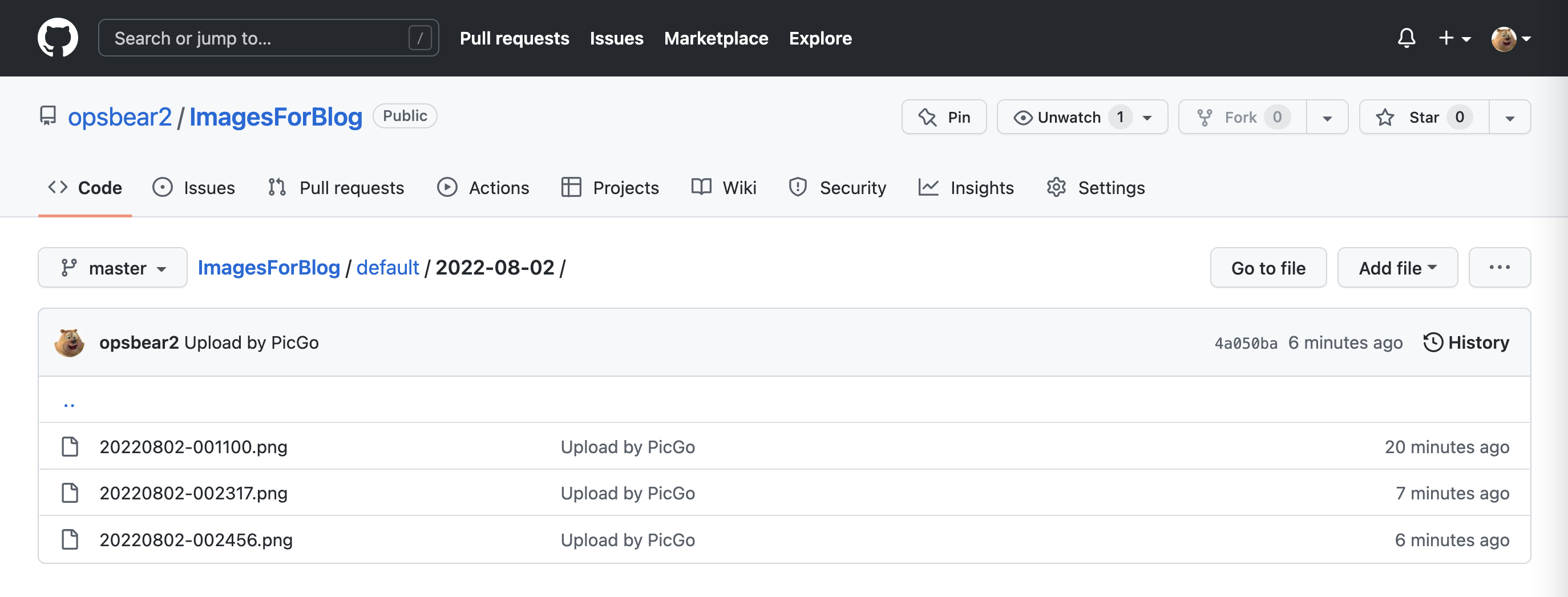
Task: Click 6 minutes ago beside commit hash
Action: point(1345,342)
